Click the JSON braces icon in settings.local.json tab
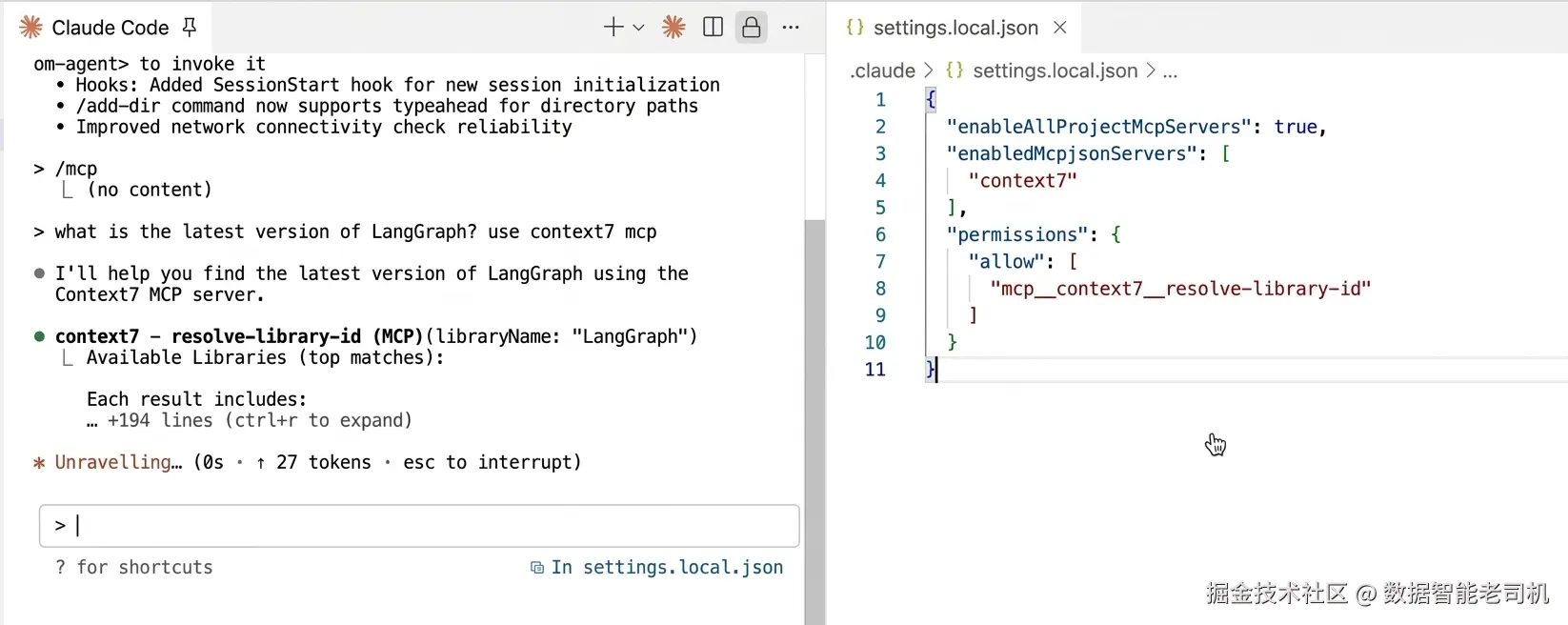 854,28
